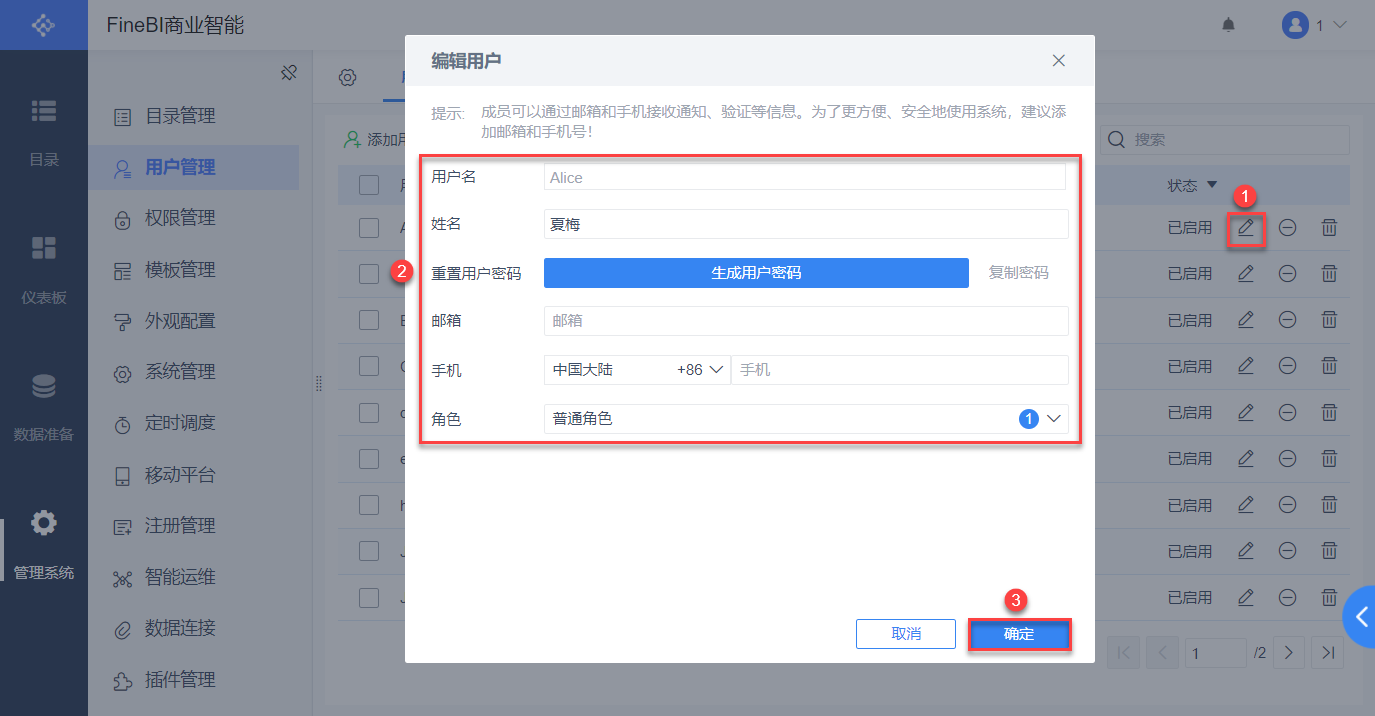1375x716 pixels.
Task: Open the 管理系统 gear icon
Action: coord(43,522)
